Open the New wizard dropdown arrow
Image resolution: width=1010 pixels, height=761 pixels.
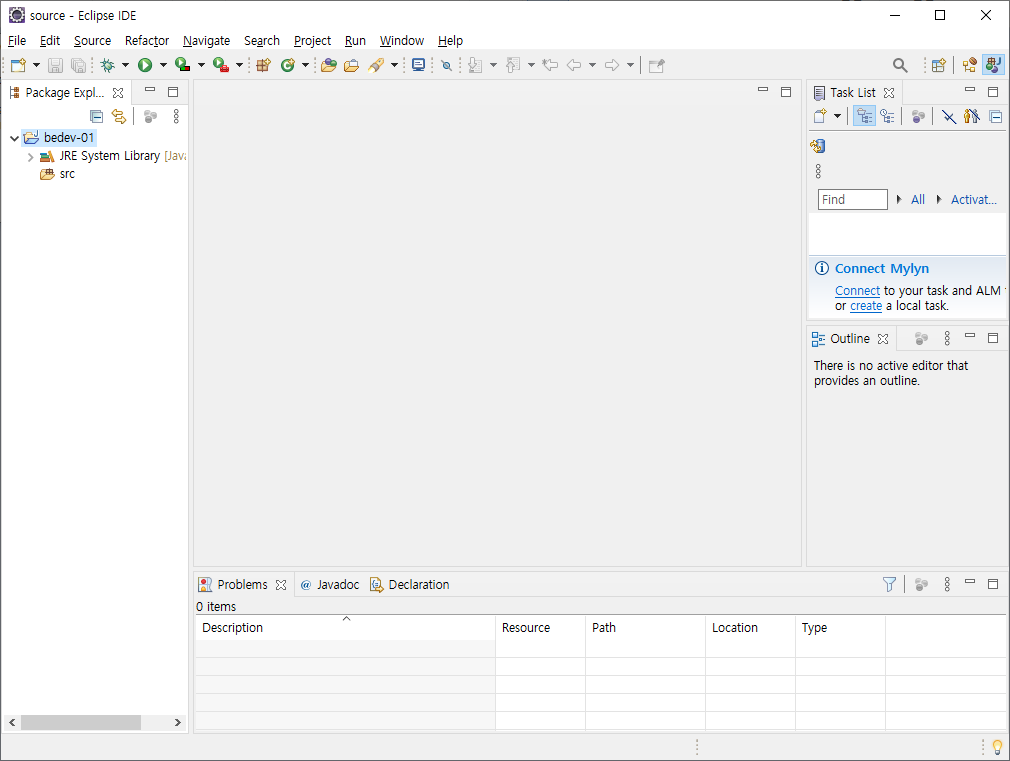click(36, 65)
